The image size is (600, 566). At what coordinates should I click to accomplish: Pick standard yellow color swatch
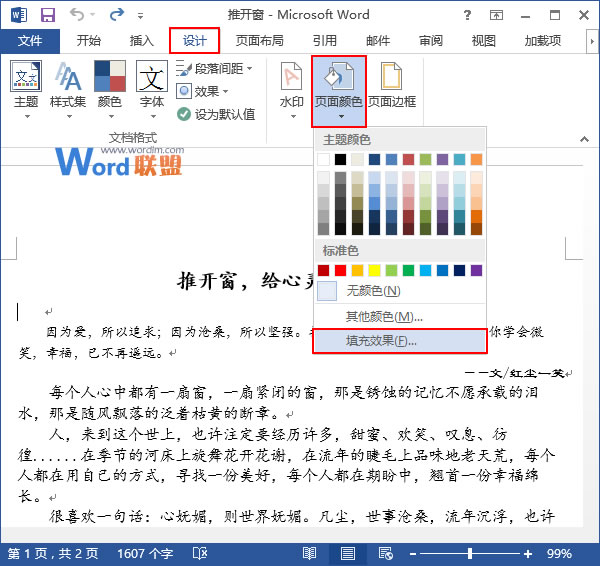coord(374,271)
